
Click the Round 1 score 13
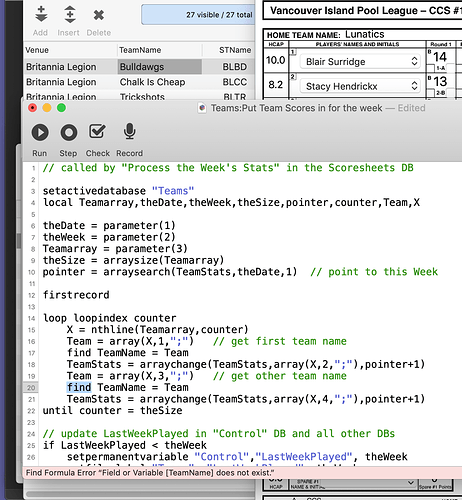440,81
